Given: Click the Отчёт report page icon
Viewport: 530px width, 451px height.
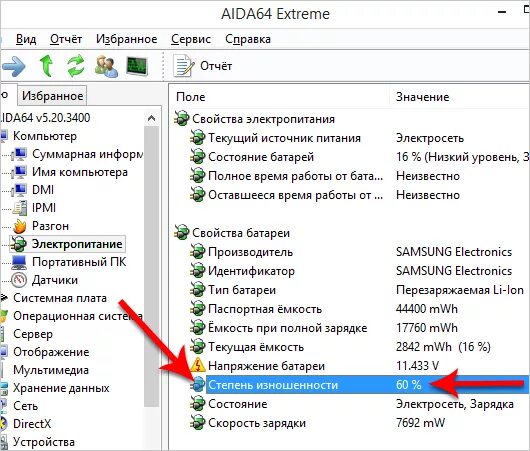Looking at the screenshot, I should [x=184, y=66].
